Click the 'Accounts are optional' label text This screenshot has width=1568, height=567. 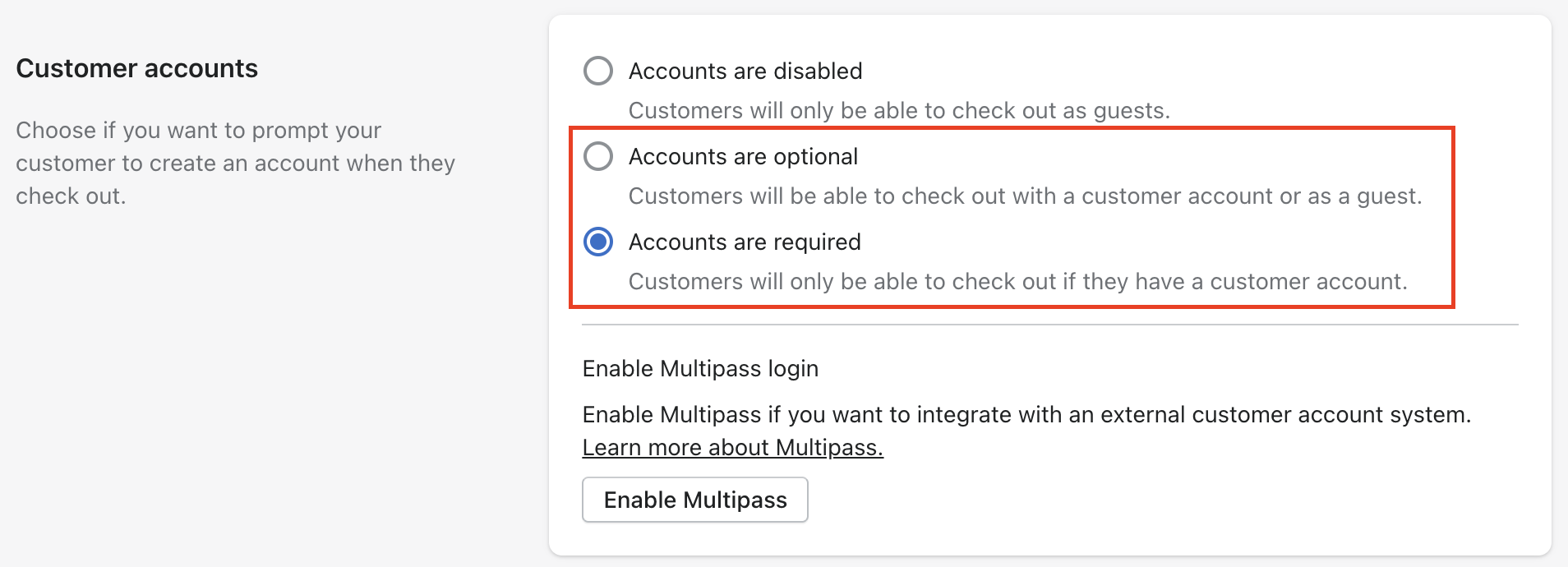tap(742, 156)
